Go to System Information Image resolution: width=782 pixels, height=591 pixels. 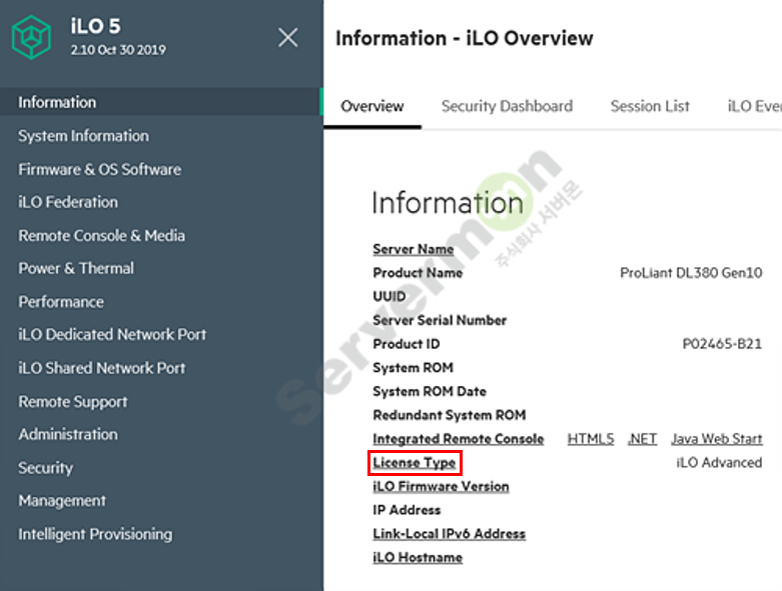point(83,136)
